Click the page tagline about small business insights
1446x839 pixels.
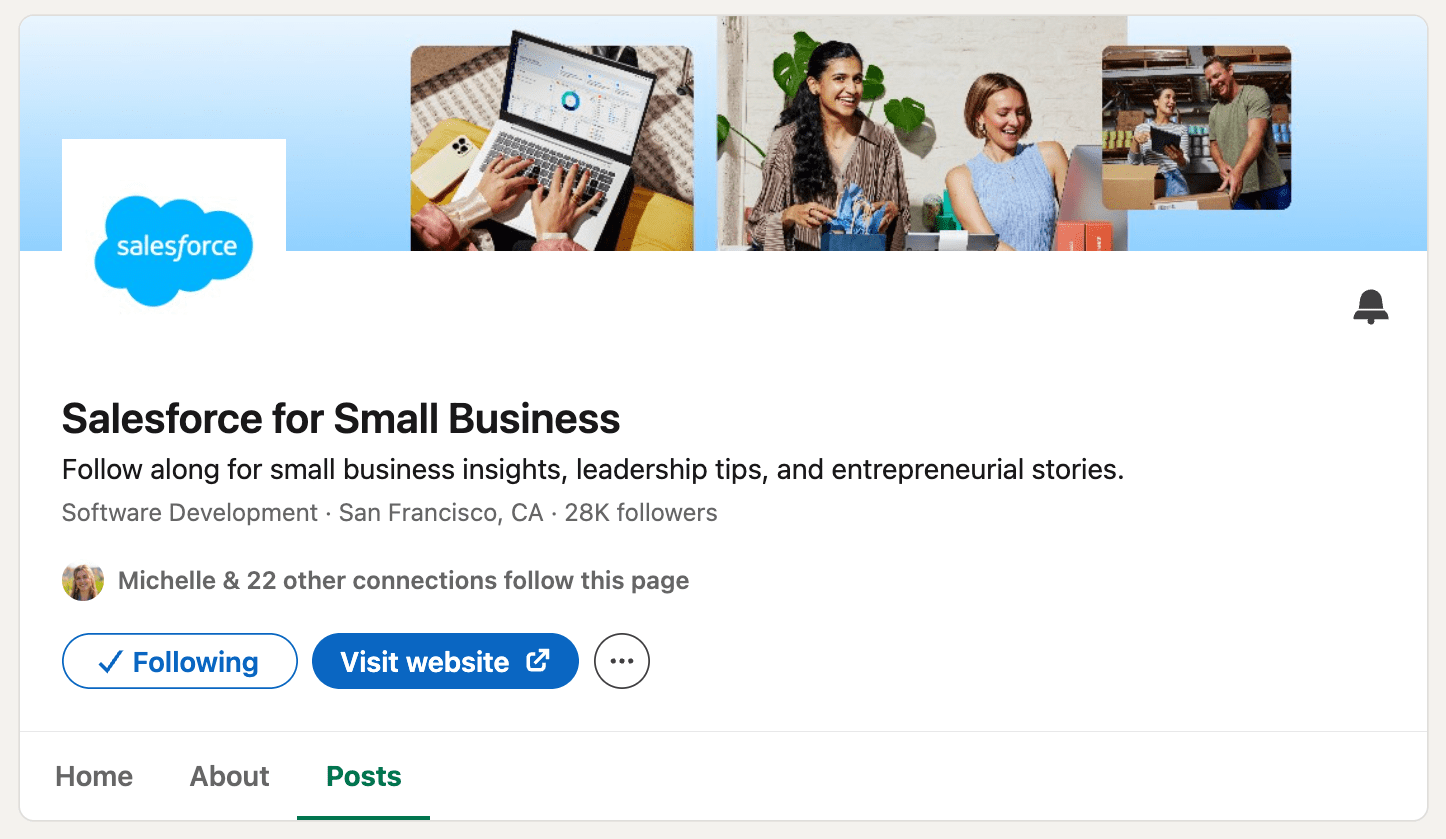coord(593,469)
